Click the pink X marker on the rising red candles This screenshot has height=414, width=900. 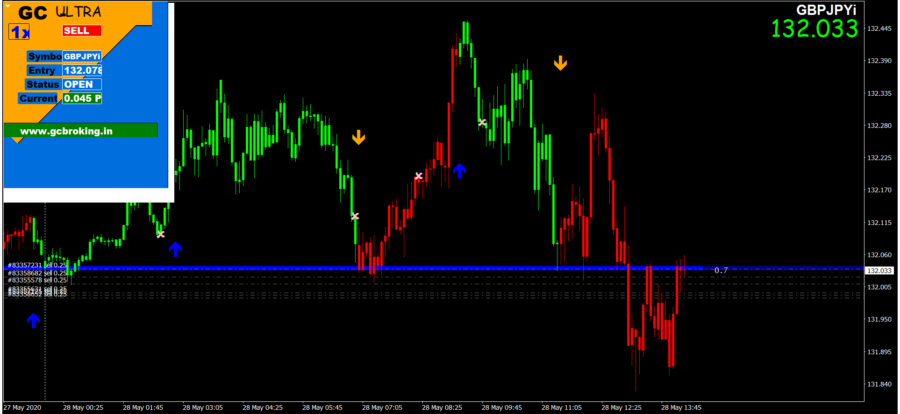point(419,177)
